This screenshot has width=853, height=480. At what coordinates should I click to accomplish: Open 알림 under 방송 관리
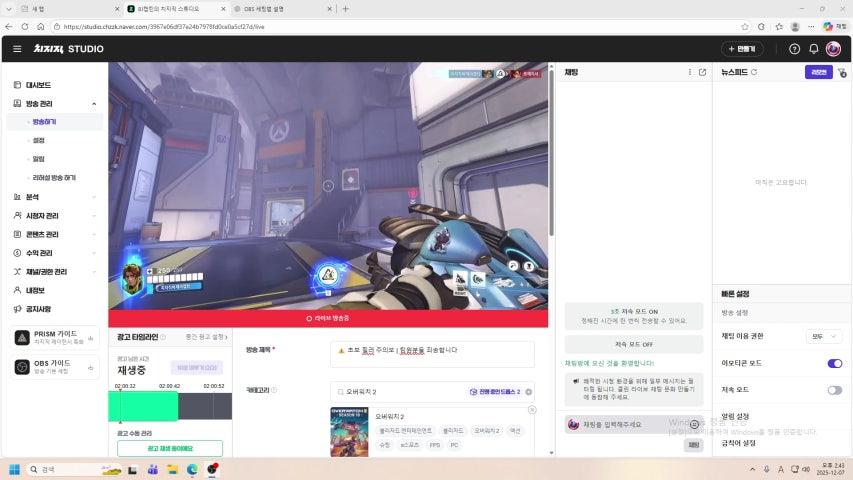pos(39,159)
